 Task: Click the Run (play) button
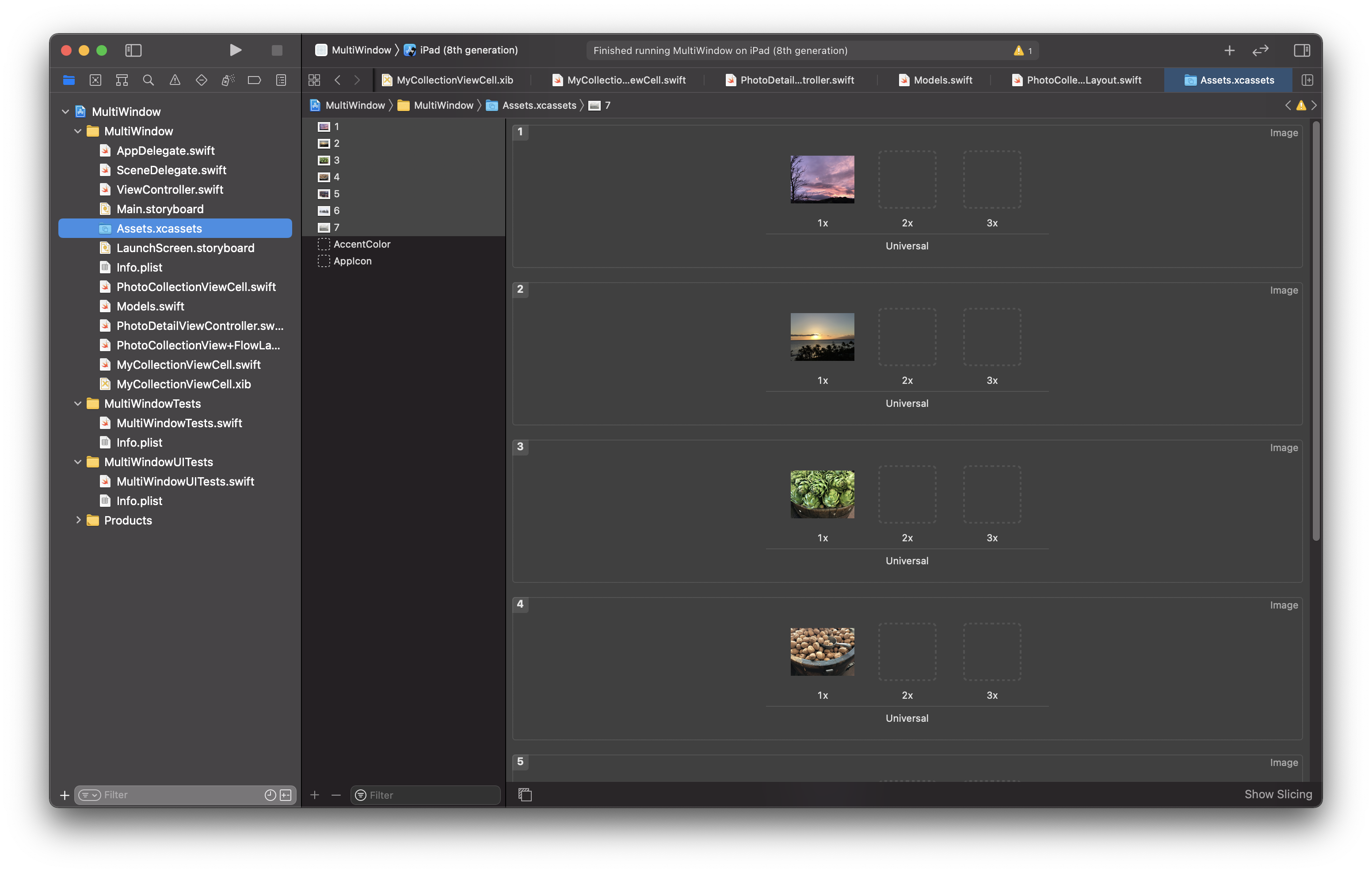point(235,50)
